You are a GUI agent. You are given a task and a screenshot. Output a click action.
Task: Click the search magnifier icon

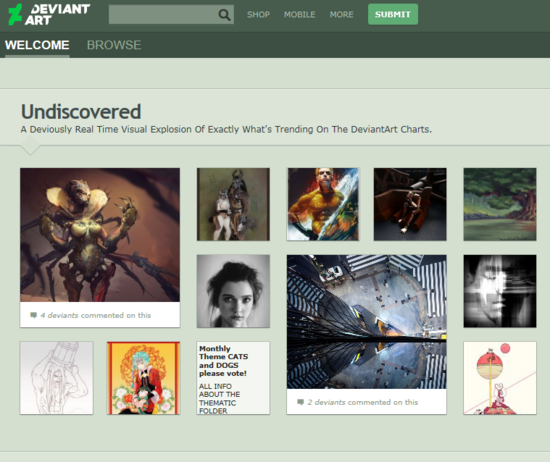(x=224, y=15)
